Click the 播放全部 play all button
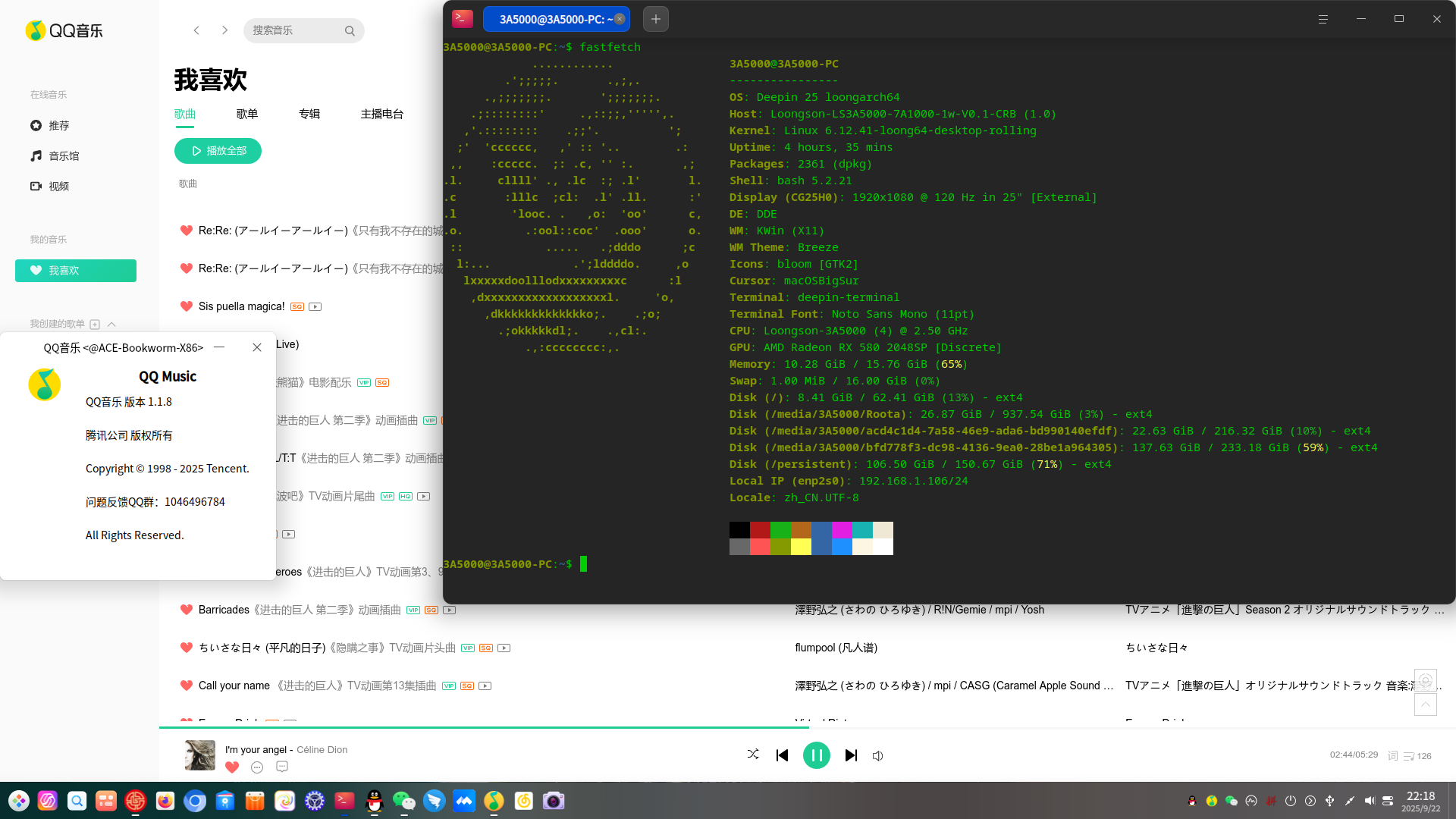 tap(218, 151)
